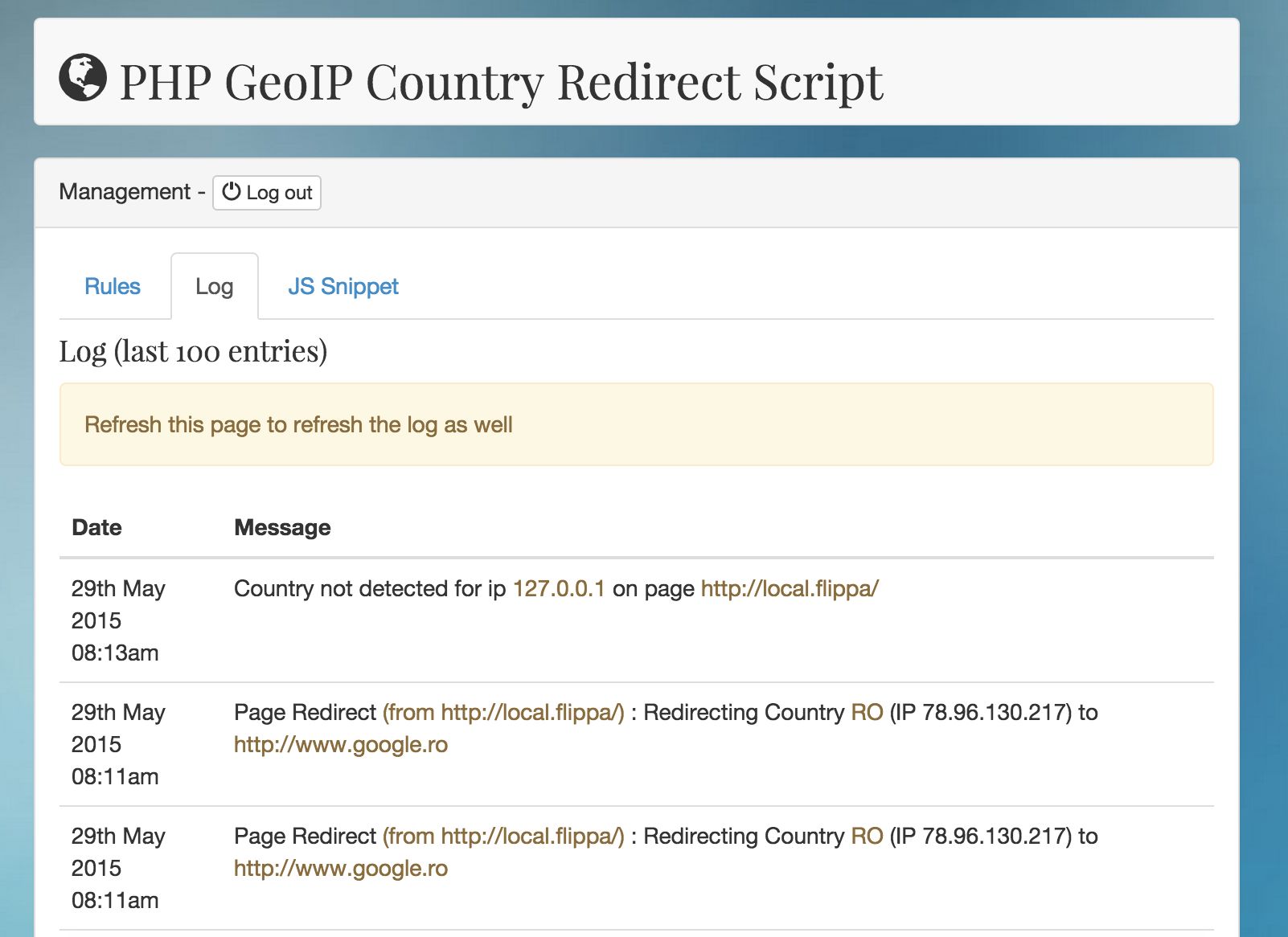Click the Date column header
Viewport: 1288px width, 937px height.
coord(97,528)
